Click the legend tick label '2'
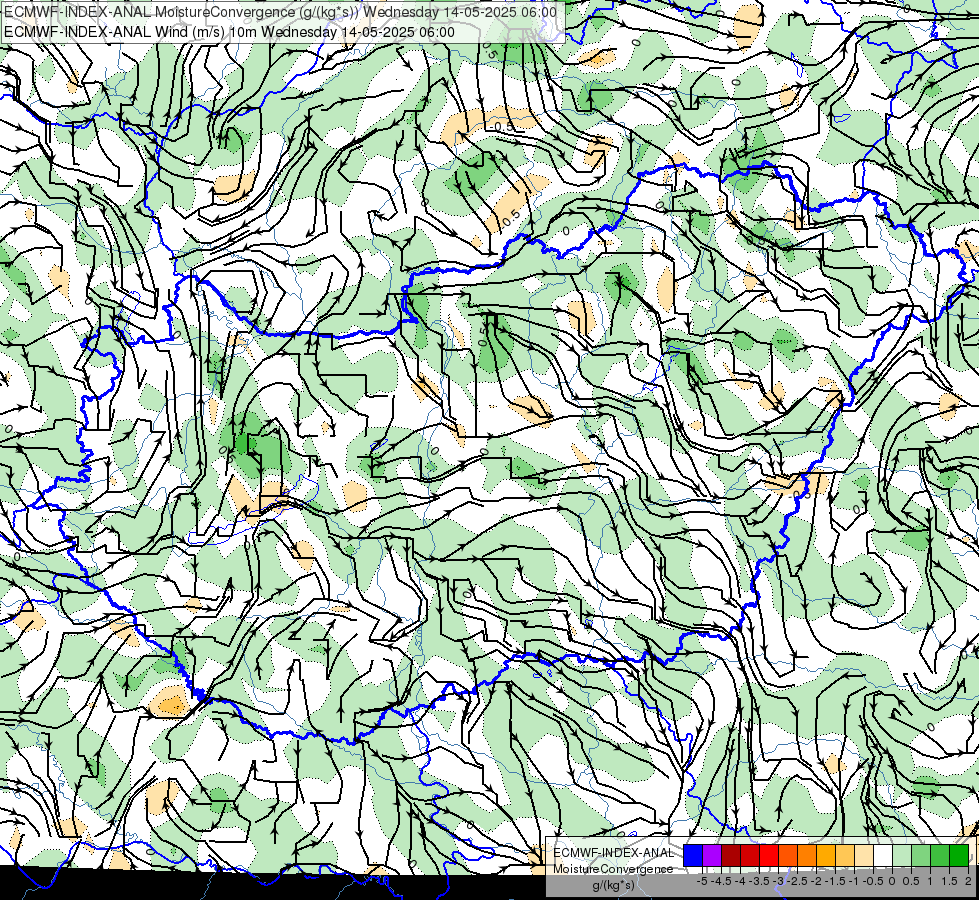This screenshot has height=900, width=979. tap(968, 881)
